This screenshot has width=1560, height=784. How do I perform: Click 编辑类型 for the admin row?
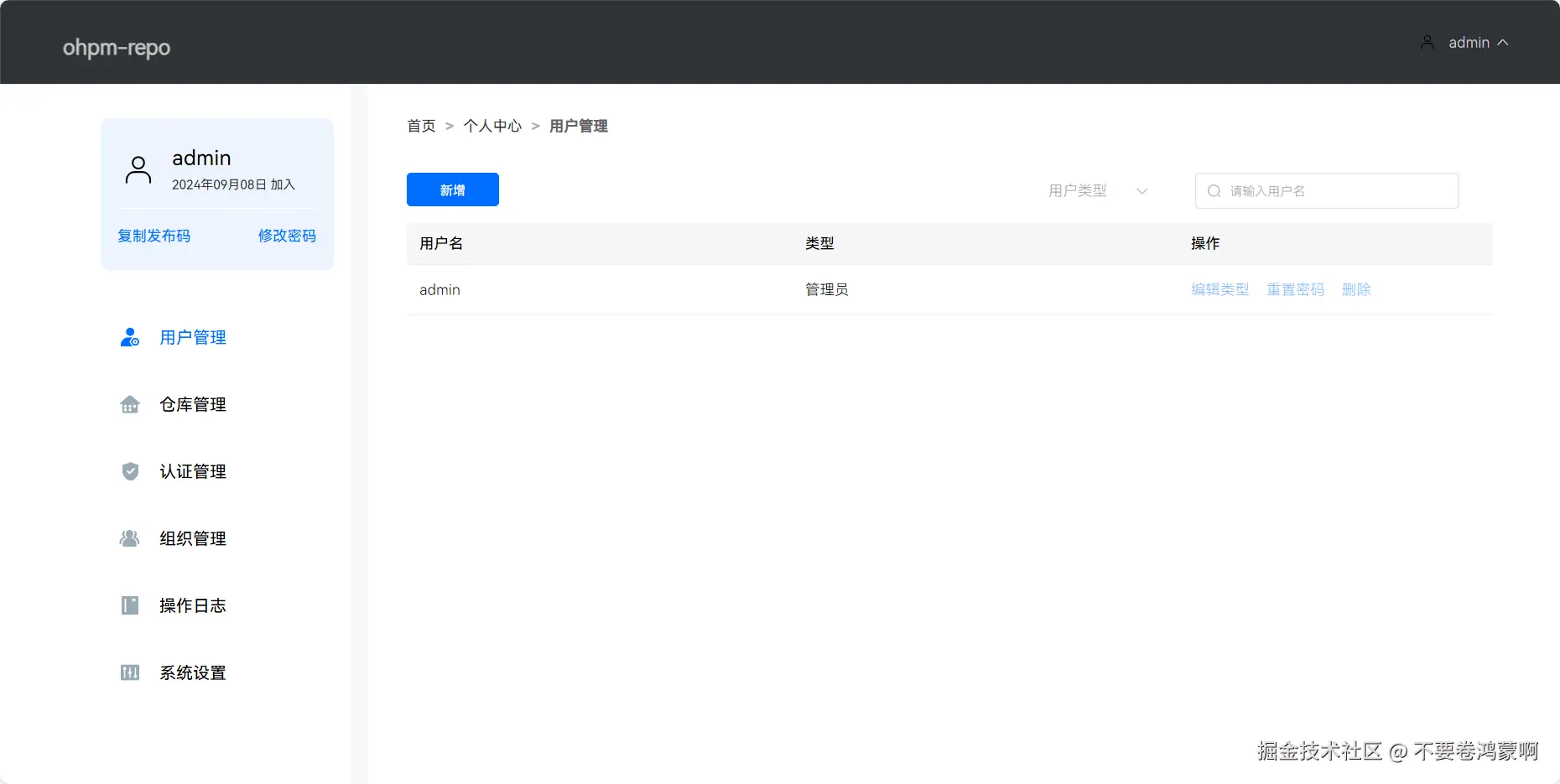tap(1220, 289)
